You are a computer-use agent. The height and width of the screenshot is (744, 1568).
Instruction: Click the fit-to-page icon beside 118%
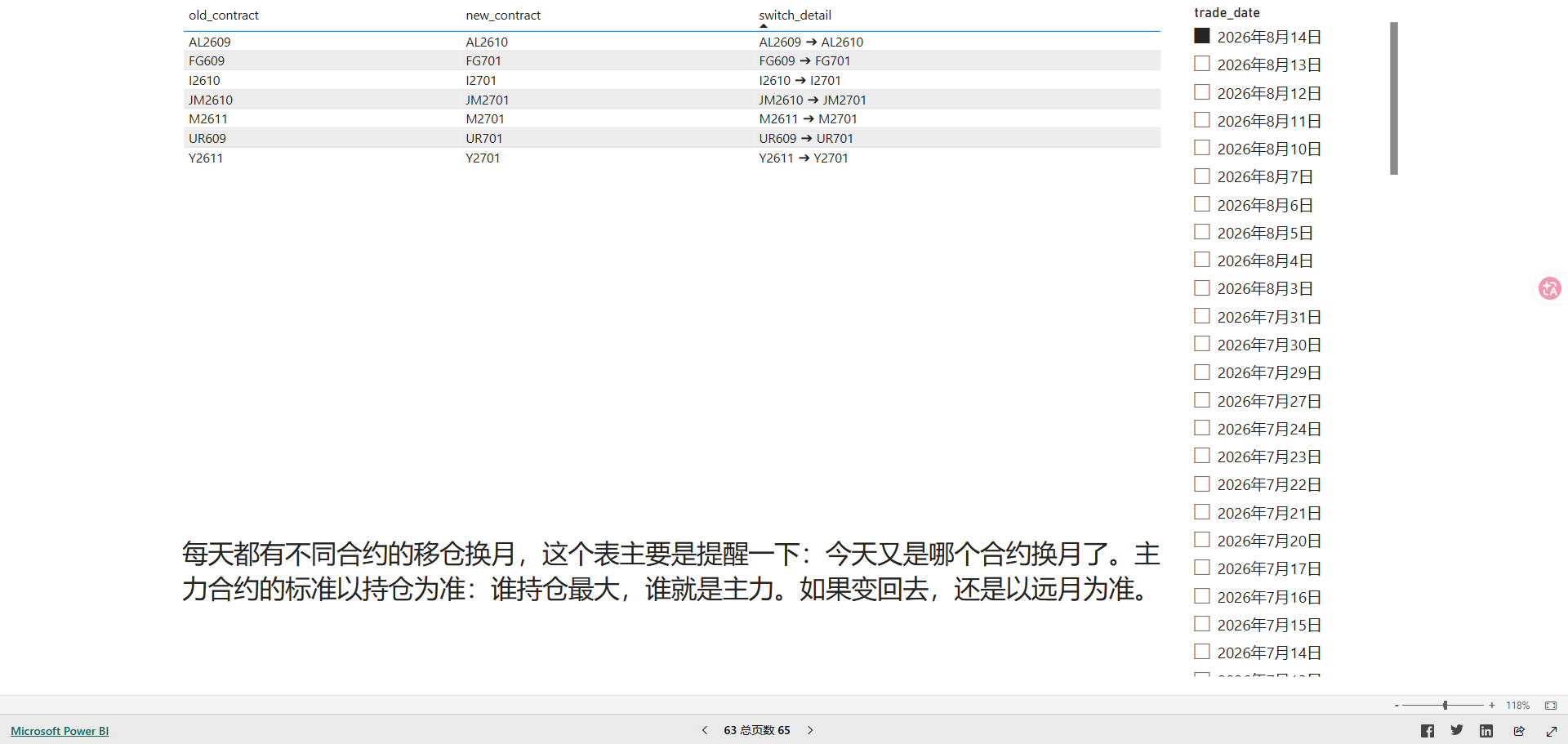(x=1551, y=706)
